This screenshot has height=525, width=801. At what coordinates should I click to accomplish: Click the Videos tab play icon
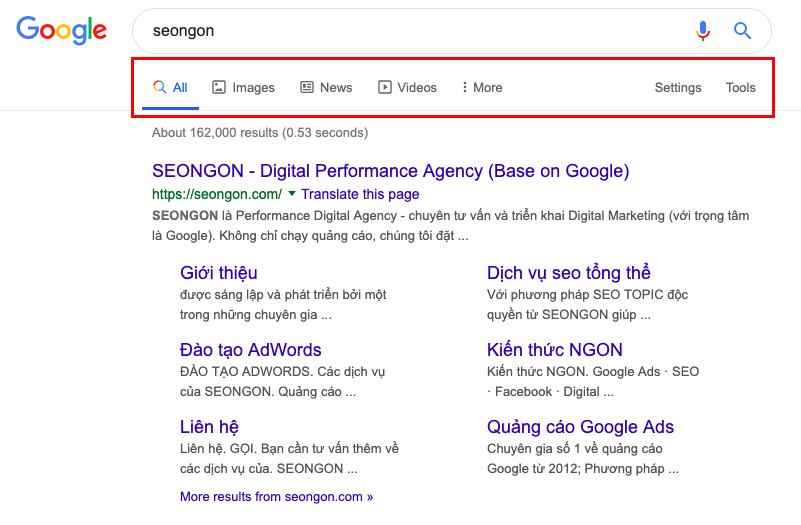coord(385,87)
